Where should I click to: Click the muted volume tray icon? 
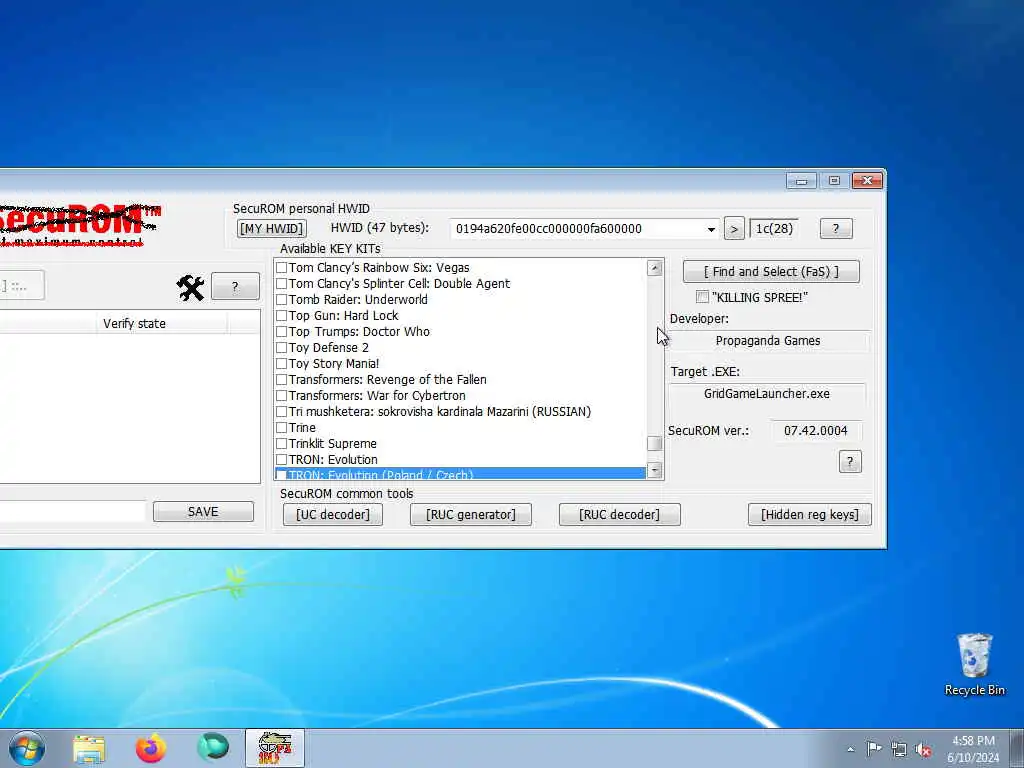coord(923,749)
